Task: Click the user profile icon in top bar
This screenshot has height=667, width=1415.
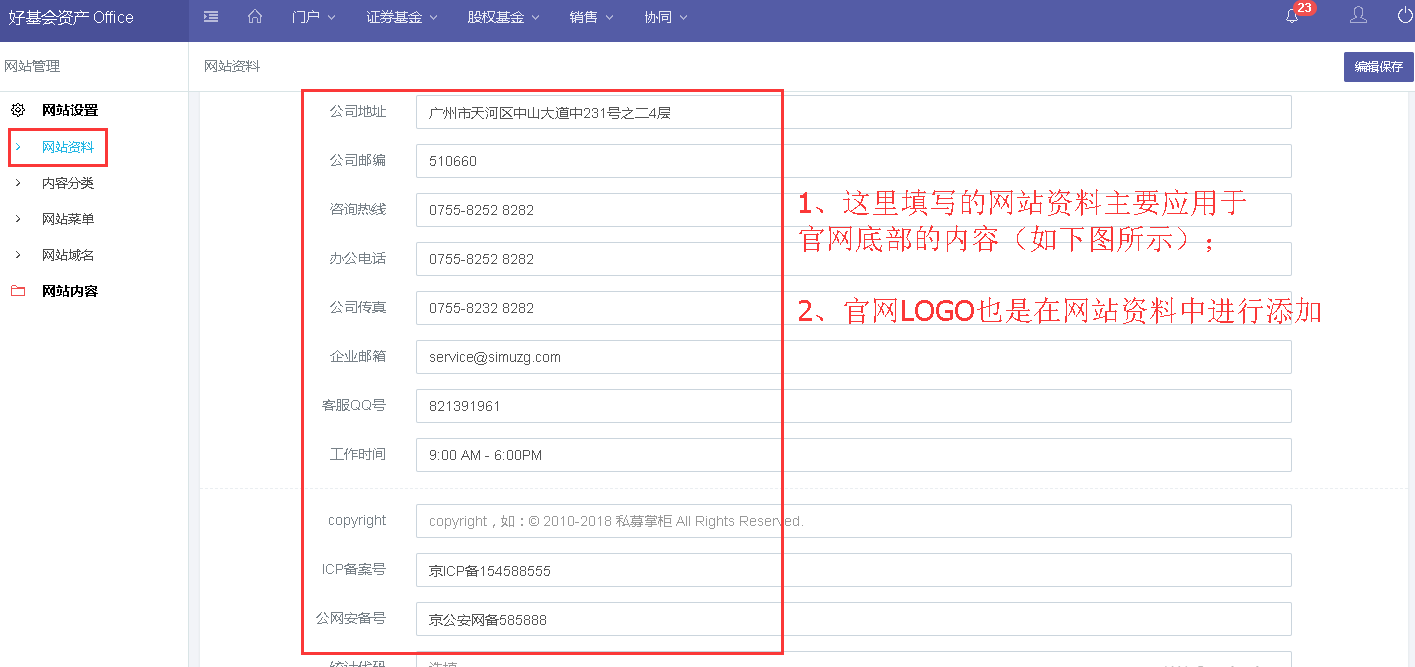Action: 1356,16
